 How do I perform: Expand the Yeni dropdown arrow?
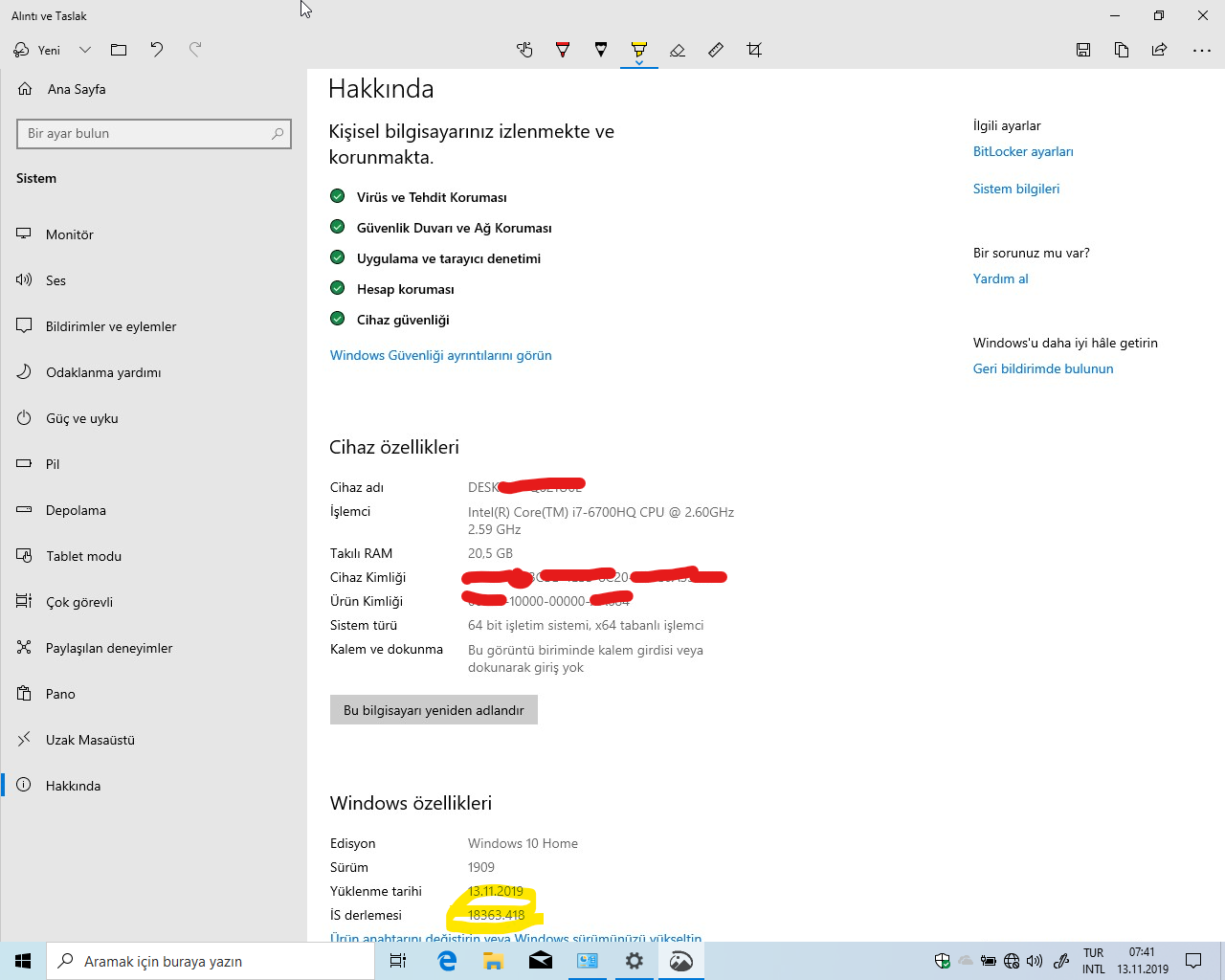(x=85, y=50)
